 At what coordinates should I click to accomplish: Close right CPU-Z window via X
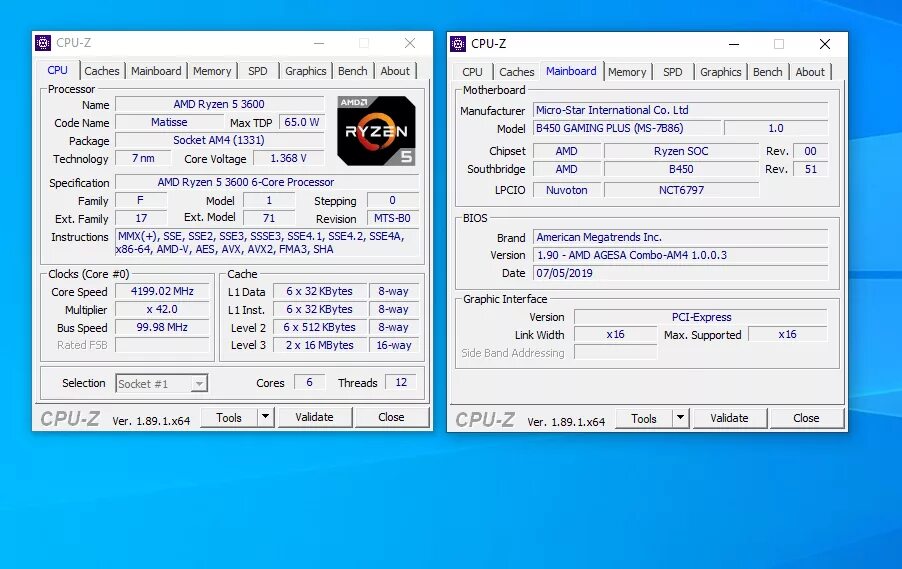click(825, 44)
